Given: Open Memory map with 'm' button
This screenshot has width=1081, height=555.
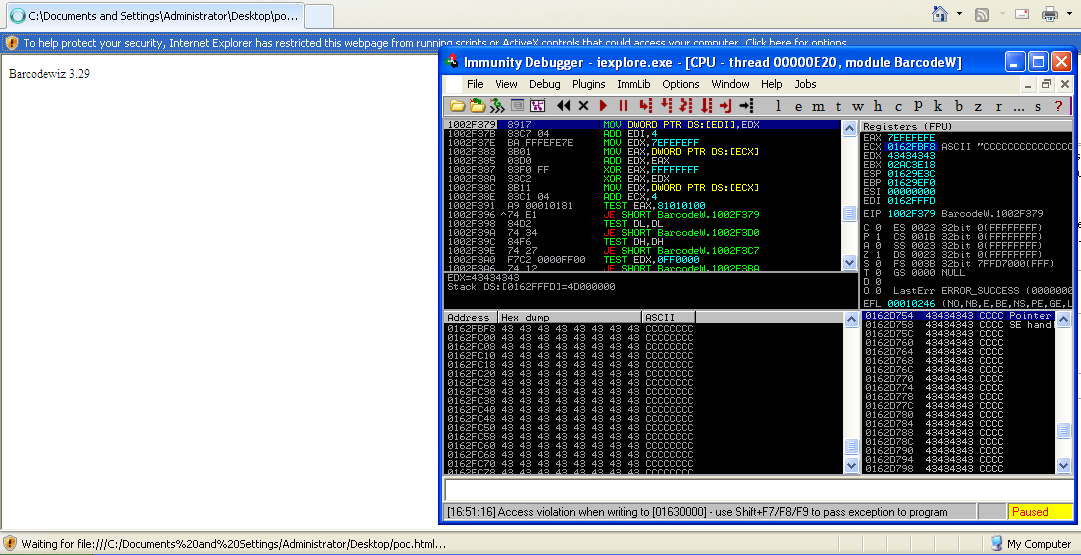Looking at the screenshot, I should 818,106.
